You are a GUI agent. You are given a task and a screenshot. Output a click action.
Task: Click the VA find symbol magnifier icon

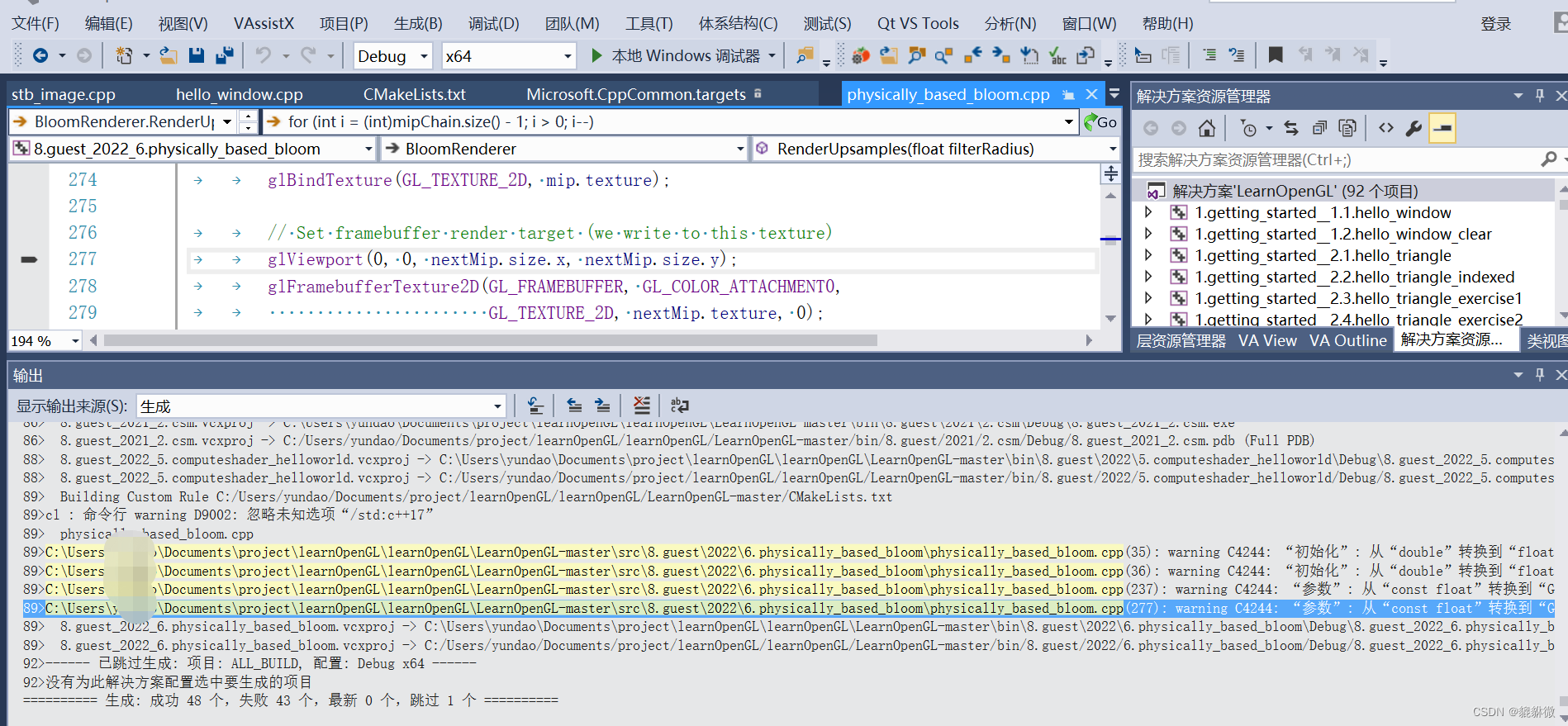click(944, 55)
